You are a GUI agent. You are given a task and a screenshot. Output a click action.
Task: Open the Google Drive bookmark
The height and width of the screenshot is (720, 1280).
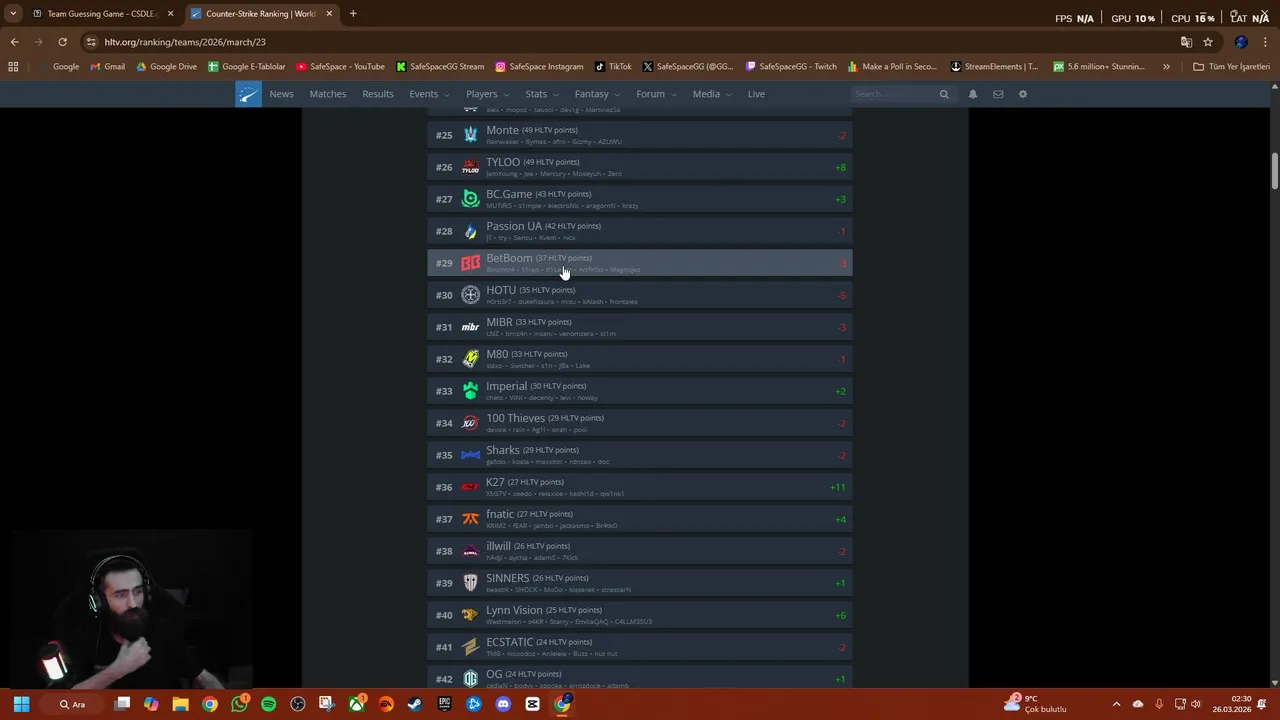click(x=167, y=67)
